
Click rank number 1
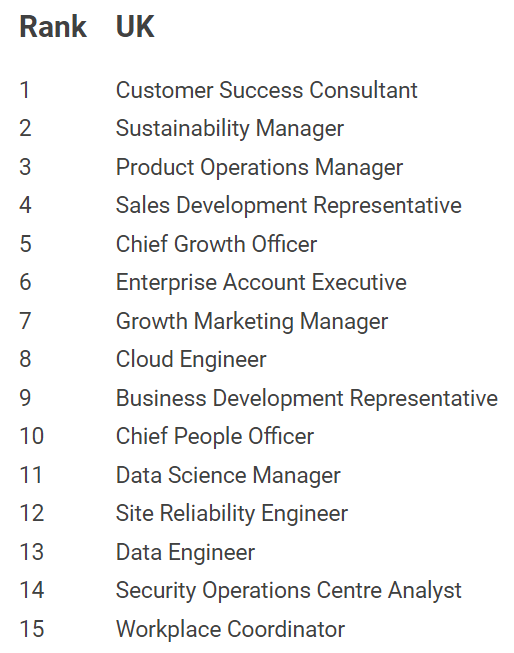tap(25, 90)
